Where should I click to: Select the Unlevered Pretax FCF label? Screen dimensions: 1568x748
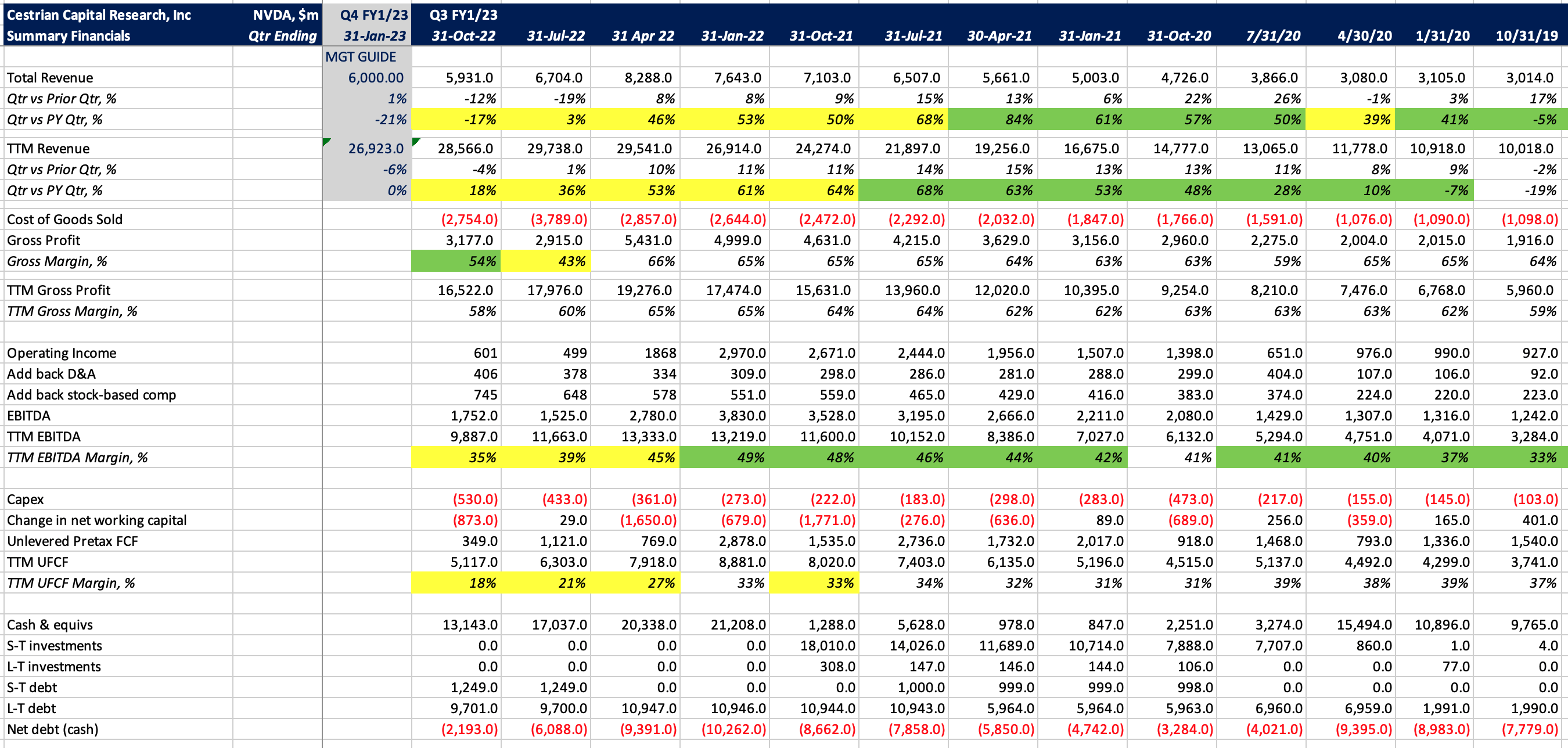(x=73, y=541)
